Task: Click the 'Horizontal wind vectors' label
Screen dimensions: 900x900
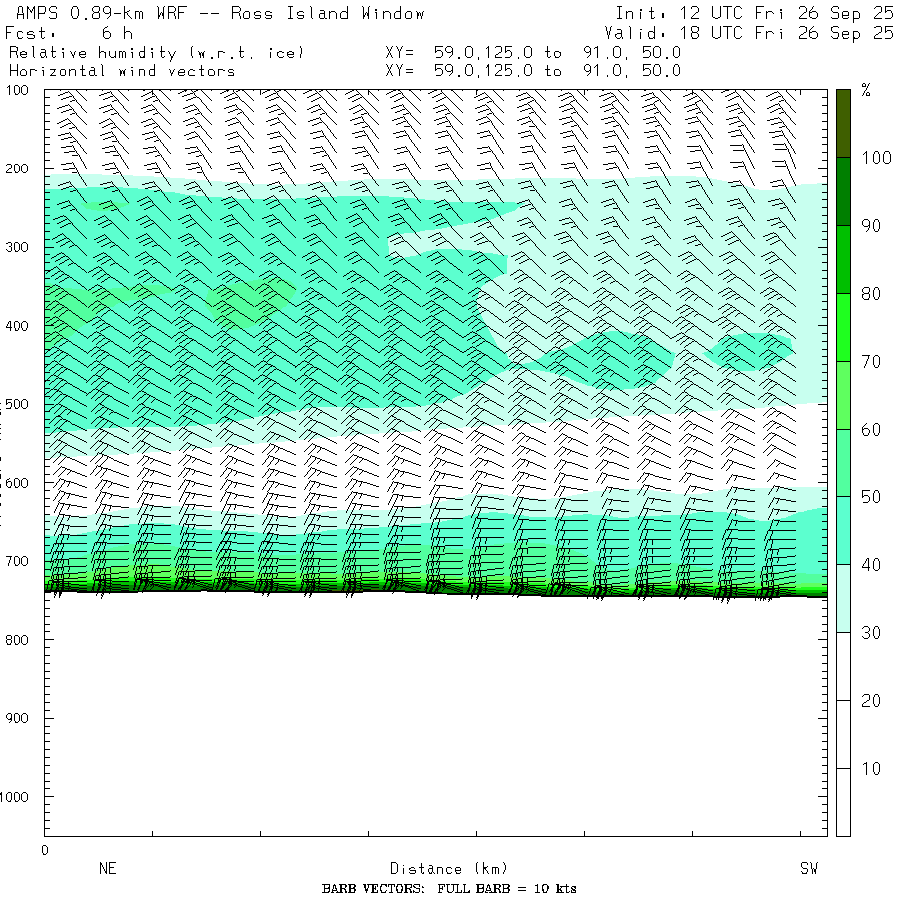Action: coord(122,71)
